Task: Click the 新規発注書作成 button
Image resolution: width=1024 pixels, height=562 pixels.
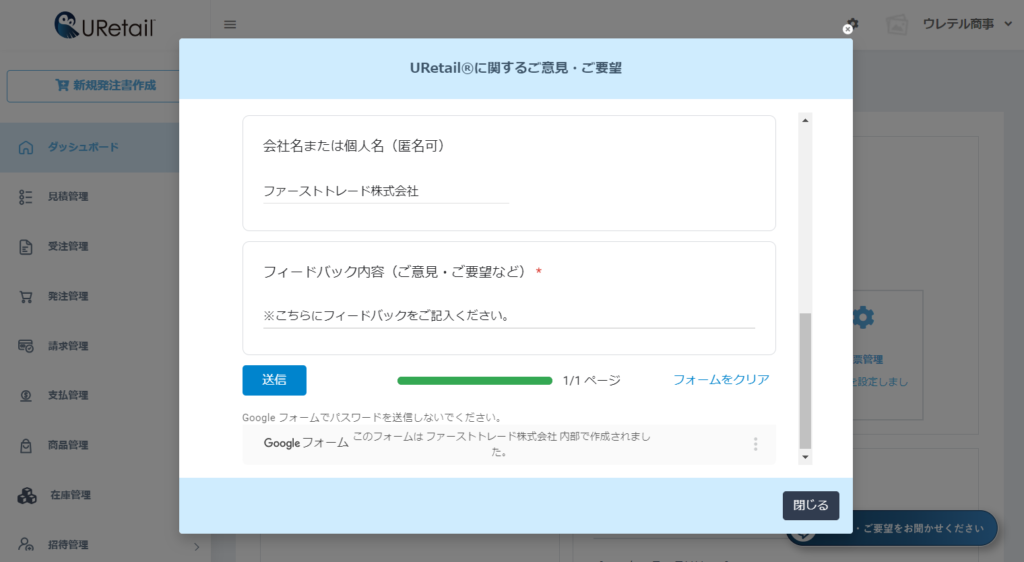Action: click(x=105, y=86)
